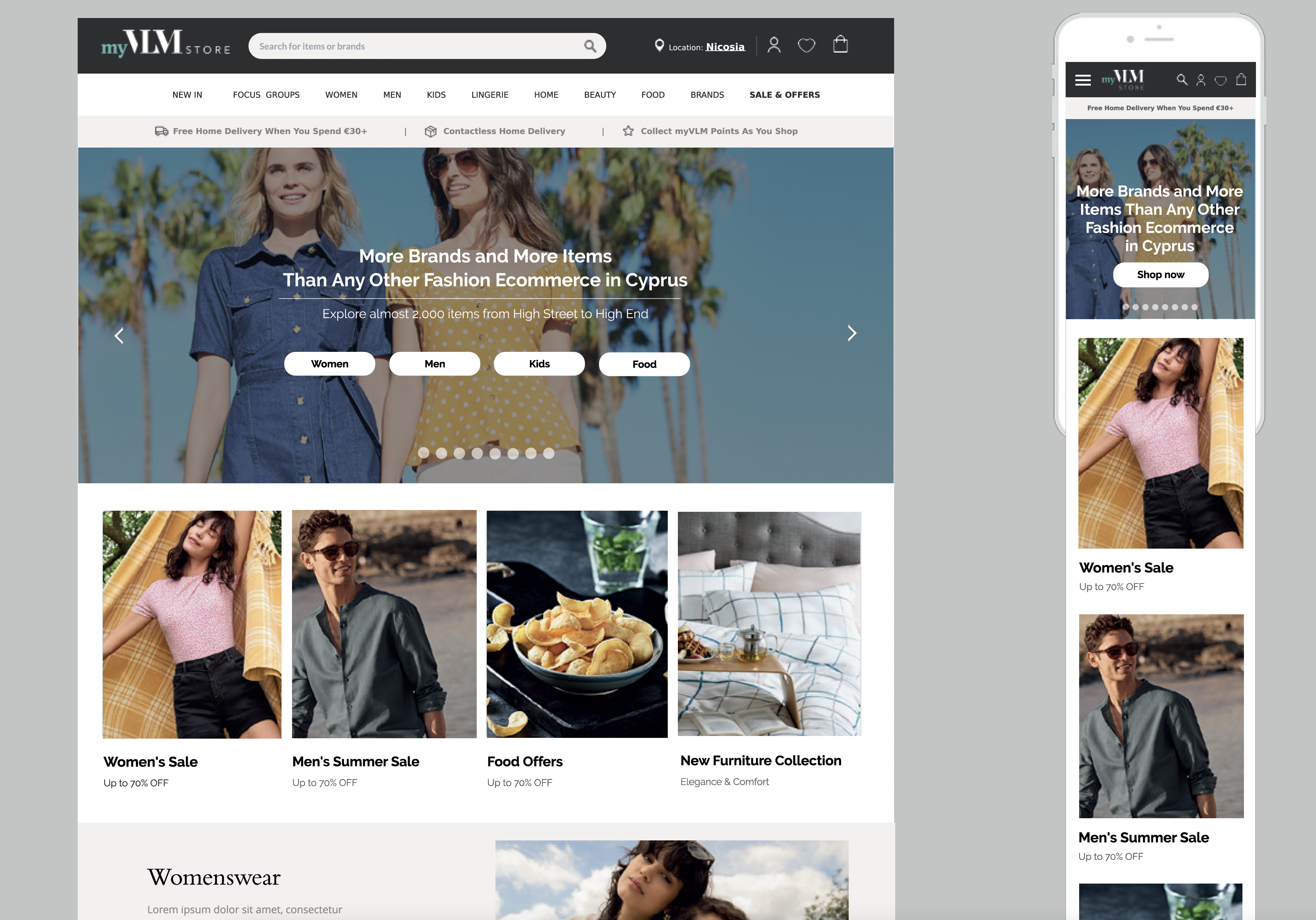
Task: Open the New Furniture Collection bedding image
Action: (769, 623)
